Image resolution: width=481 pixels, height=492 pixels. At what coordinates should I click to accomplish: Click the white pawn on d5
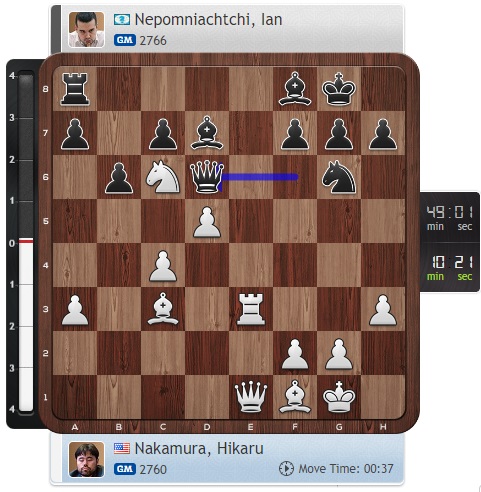coord(207,221)
